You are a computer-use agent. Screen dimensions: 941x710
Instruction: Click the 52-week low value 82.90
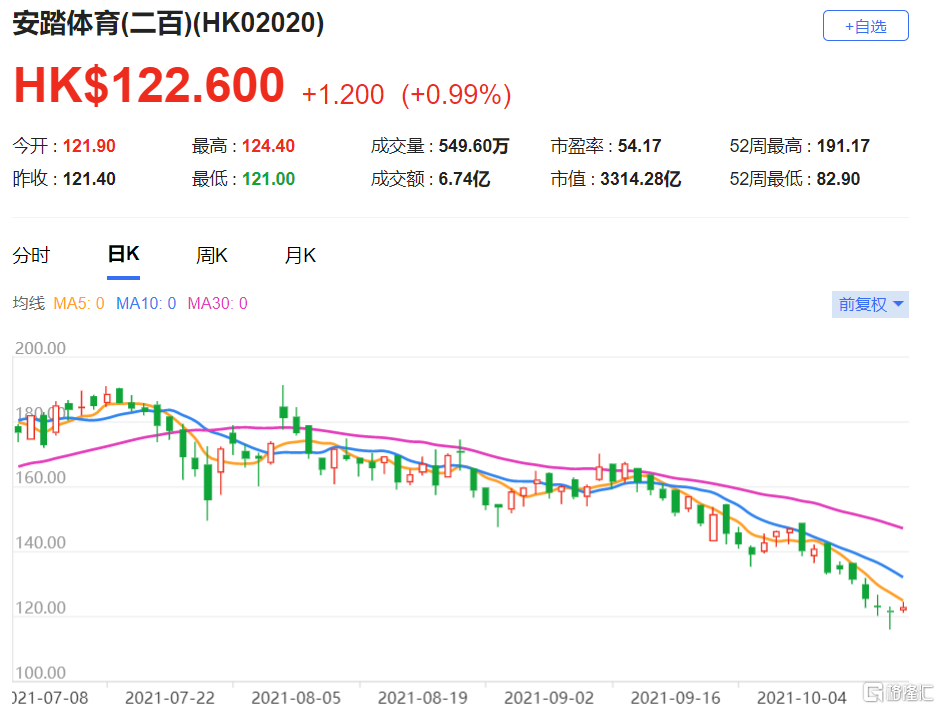[x=838, y=179]
